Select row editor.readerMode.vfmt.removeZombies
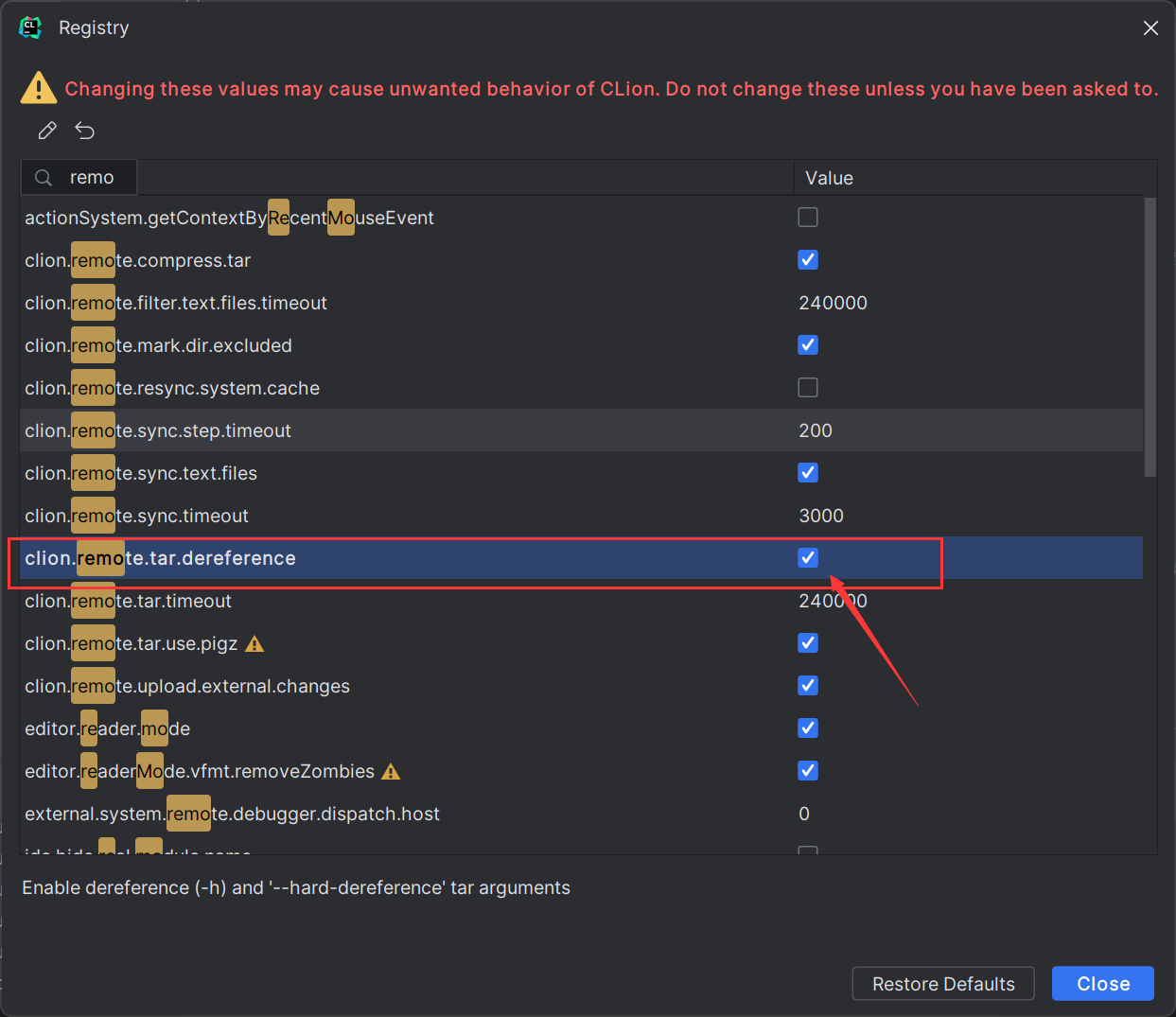Image resolution: width=1176 pixels, height=1017 pixels. pos(581,771)
